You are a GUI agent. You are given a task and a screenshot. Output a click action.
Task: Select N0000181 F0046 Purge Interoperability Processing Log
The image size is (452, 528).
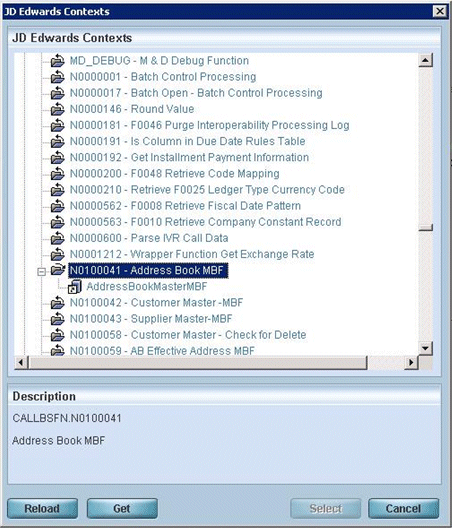tap(209, 125)
